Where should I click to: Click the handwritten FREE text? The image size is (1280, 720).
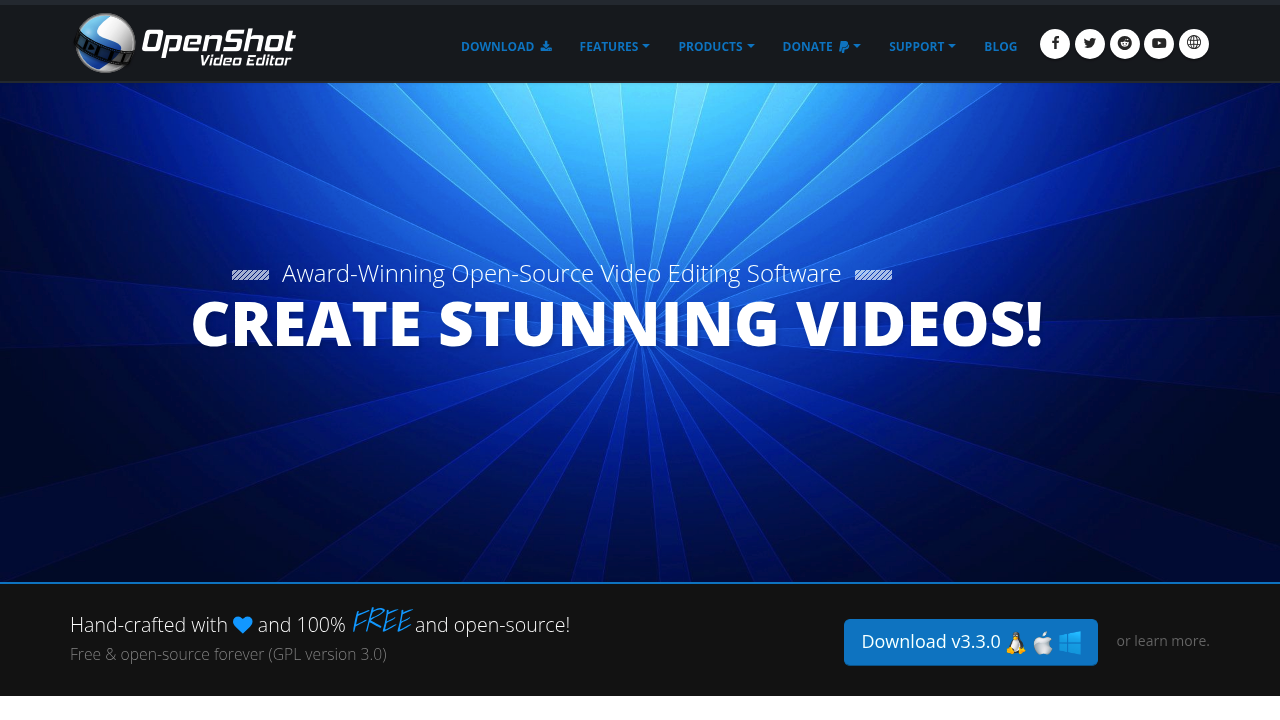pos(381,622)
